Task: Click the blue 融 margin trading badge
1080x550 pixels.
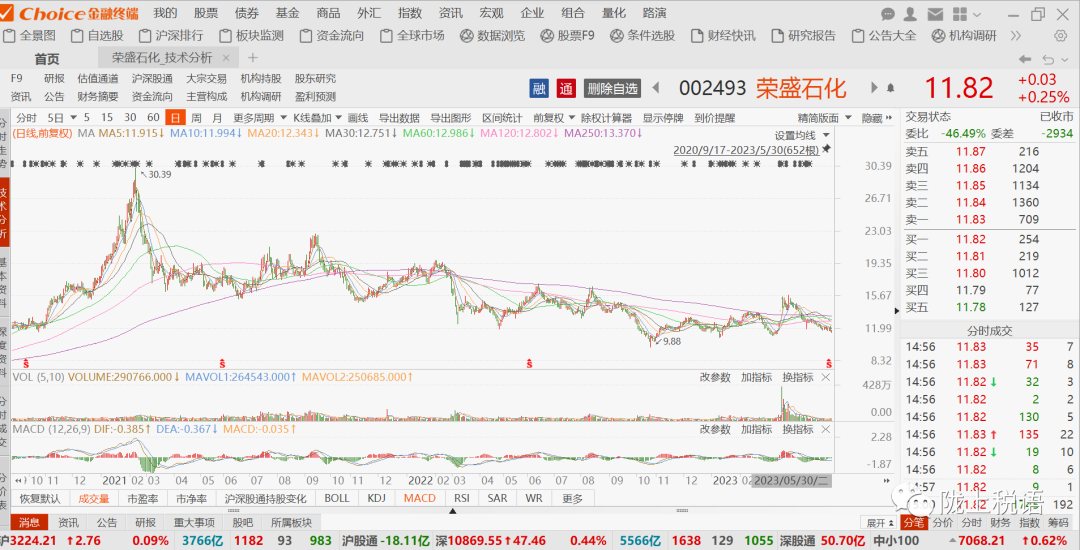Action: click(x=539, y=88)
